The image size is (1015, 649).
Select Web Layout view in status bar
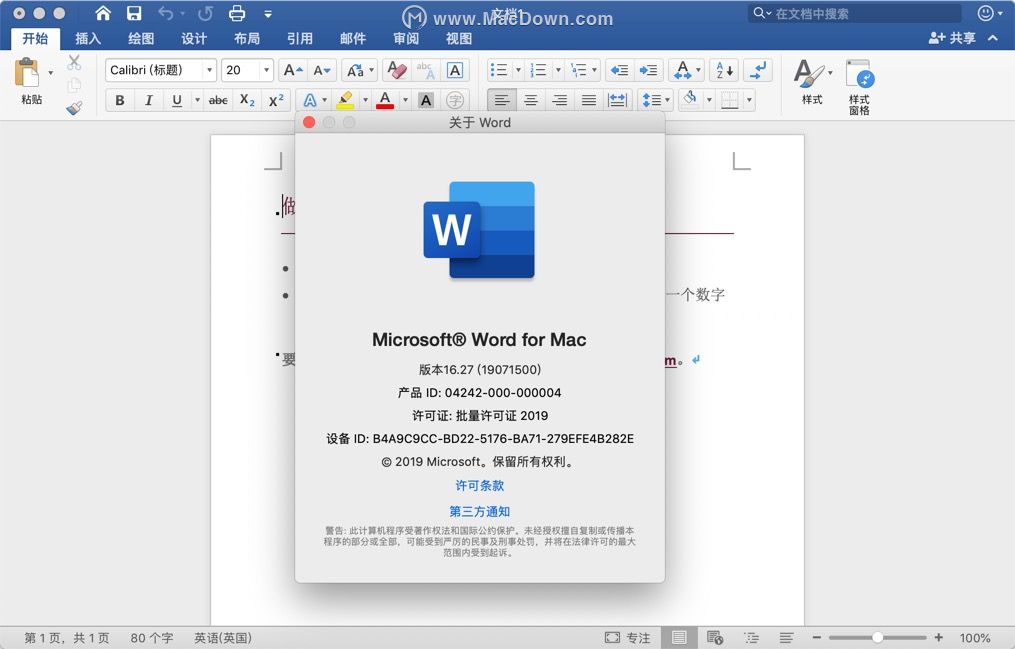pyautogui.click(x=715, y=638)
